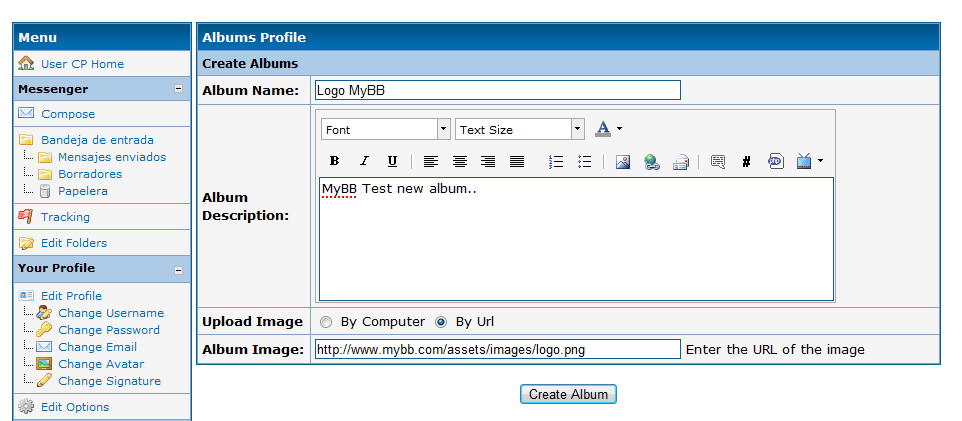Open the Borradores folder

(90, 174)
